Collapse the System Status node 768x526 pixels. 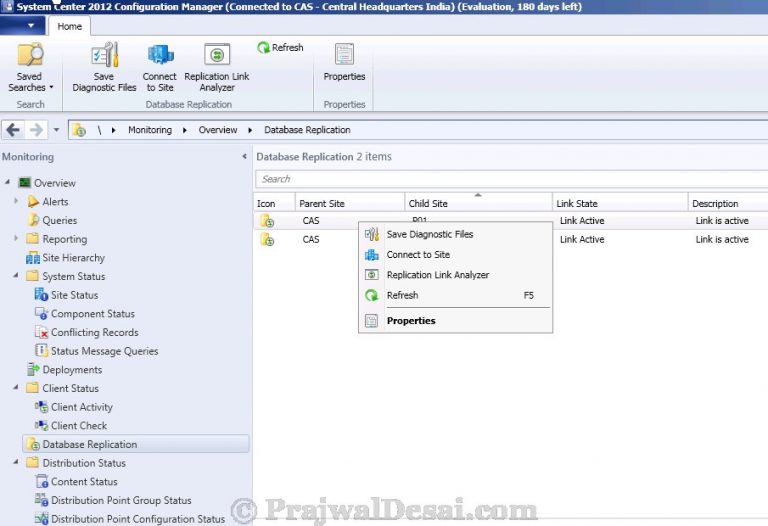tap(16, 275)
